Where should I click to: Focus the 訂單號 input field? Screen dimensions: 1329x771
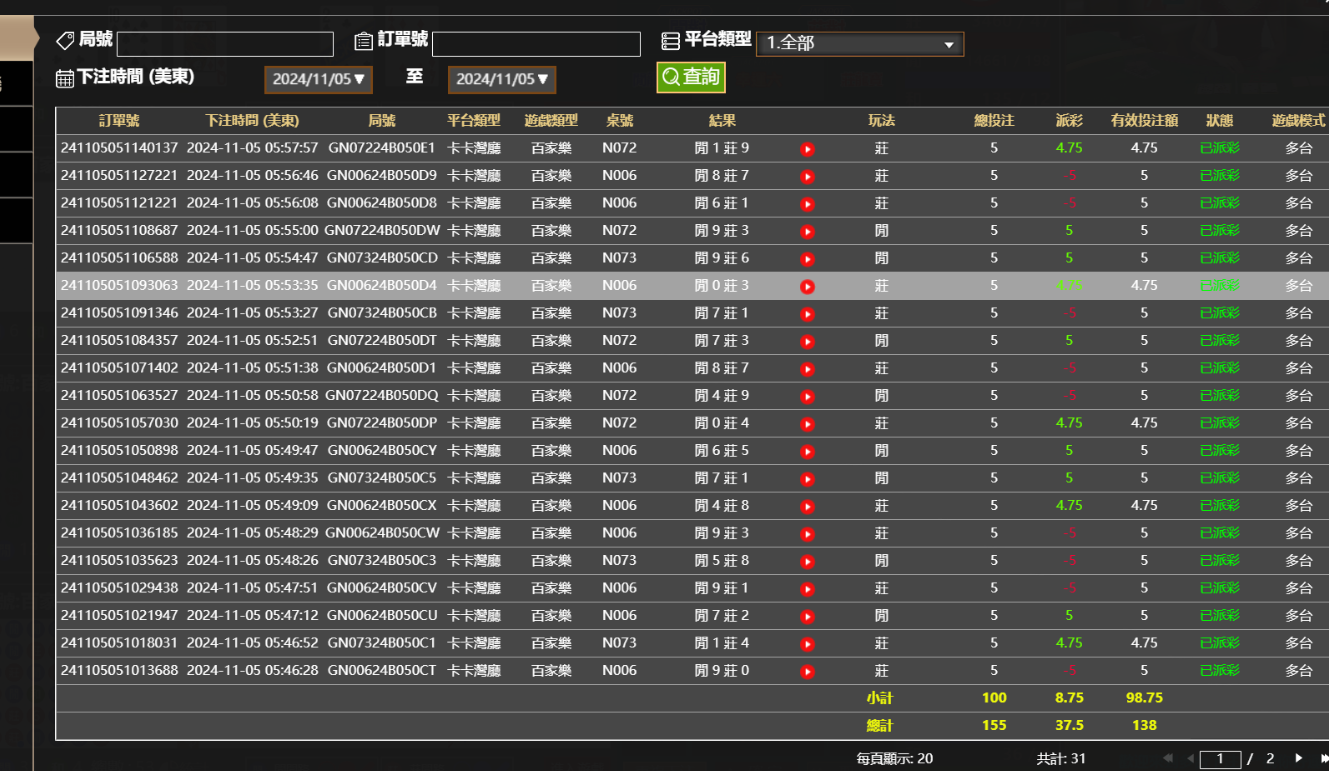[536, 44]
